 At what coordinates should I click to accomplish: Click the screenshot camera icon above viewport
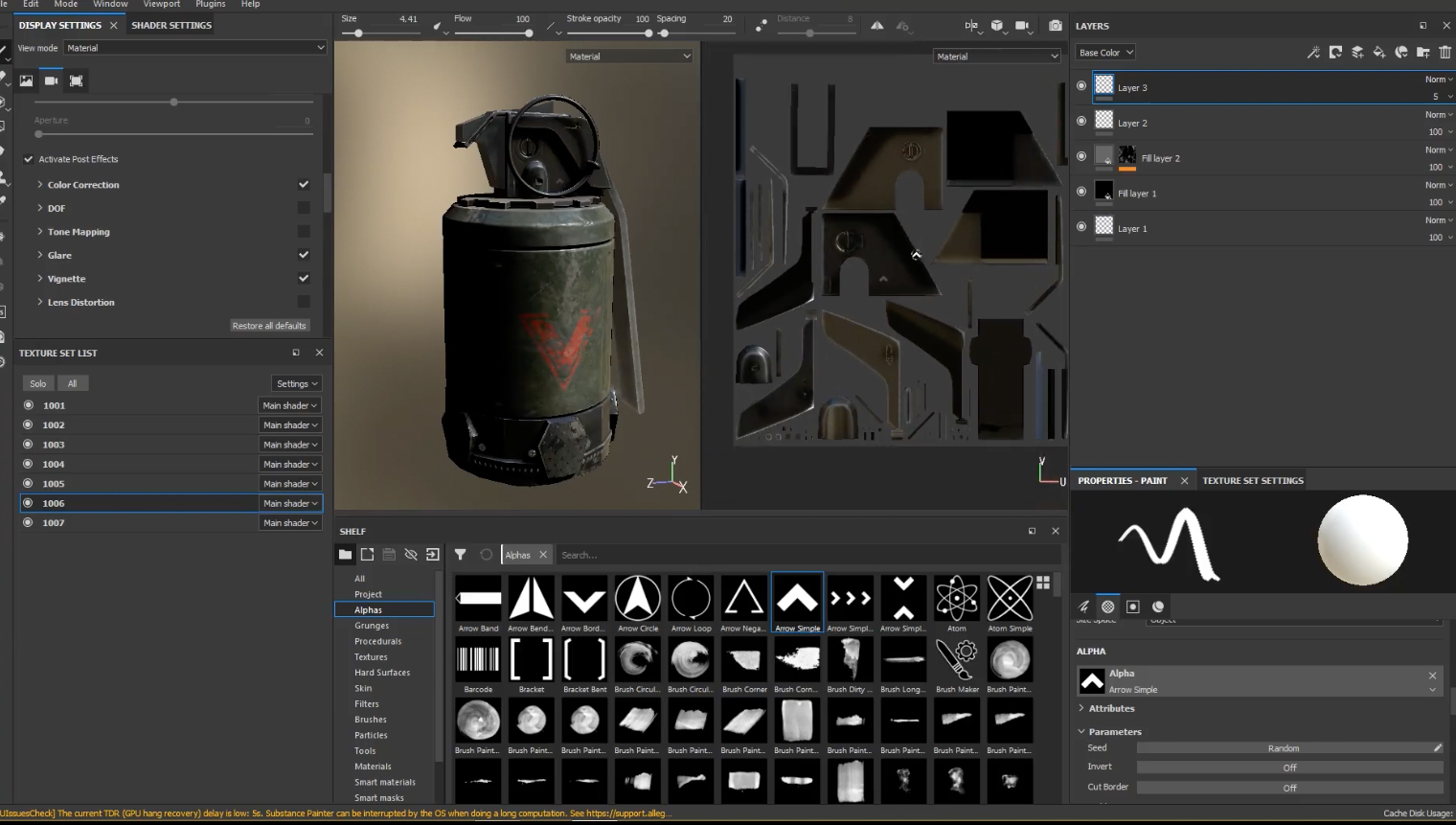point(1055,26)
